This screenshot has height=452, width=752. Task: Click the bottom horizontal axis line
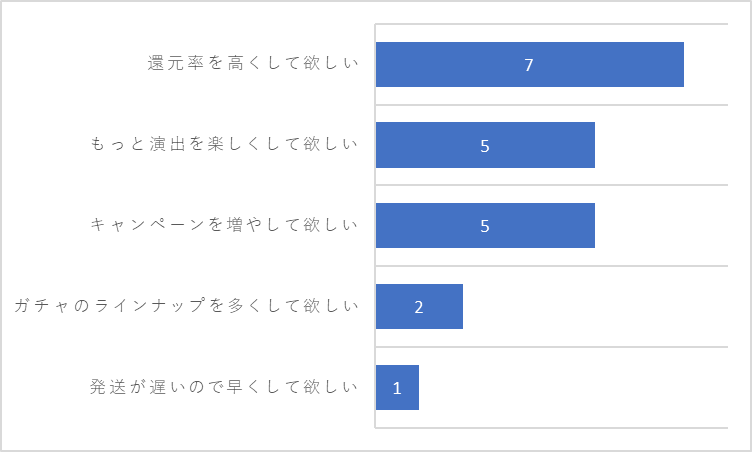pyautogui.click(x=552, y=427)
